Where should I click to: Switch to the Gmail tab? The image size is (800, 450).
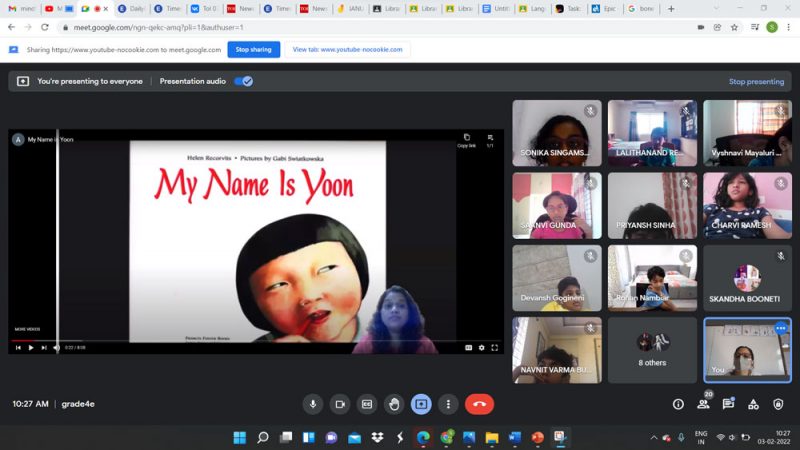pyautogui.click(x=21, y=9)
